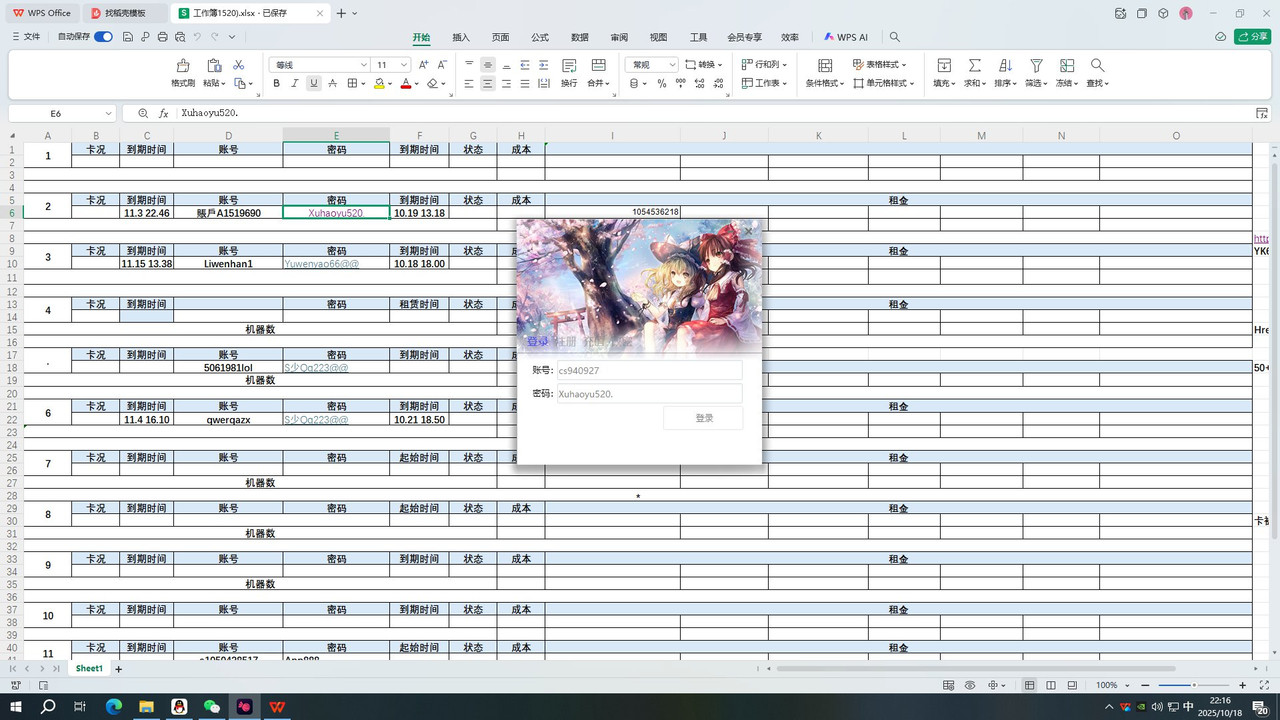Click the Format Painter (格式刷) icon
The height and width of the screenshot is (720, 1280).
coord(183,66)
